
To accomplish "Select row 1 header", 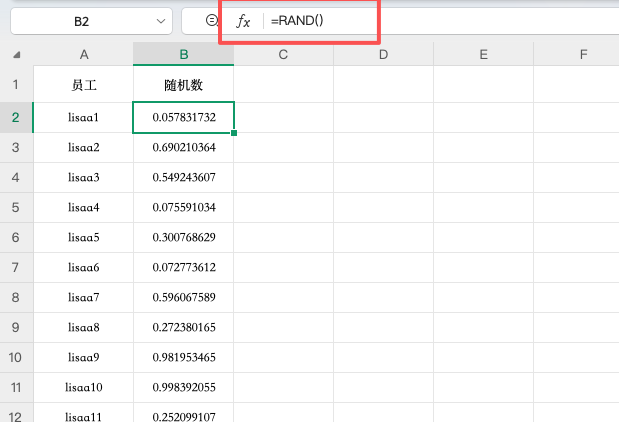I will point(16,86).
